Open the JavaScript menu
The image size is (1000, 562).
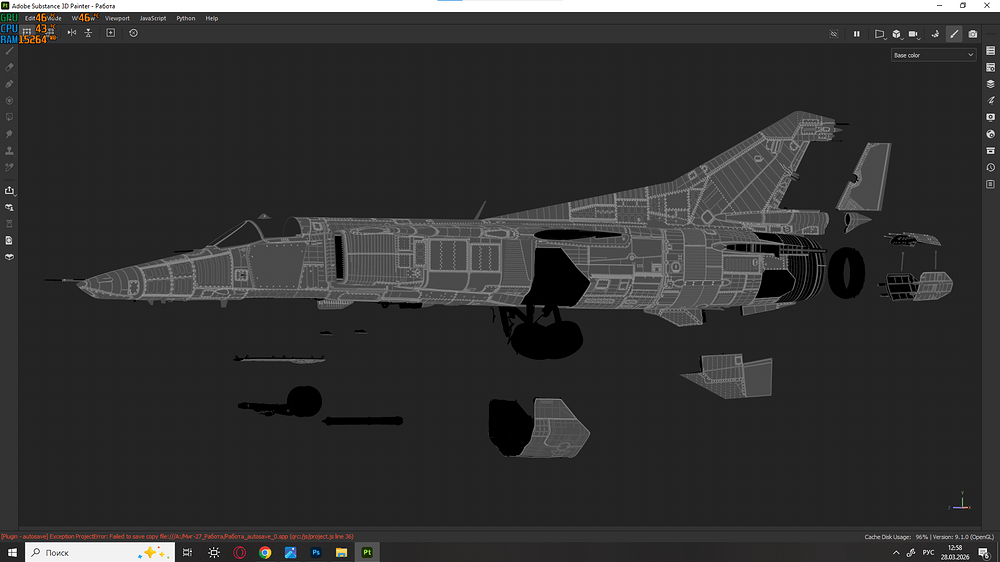coord(153,18)
